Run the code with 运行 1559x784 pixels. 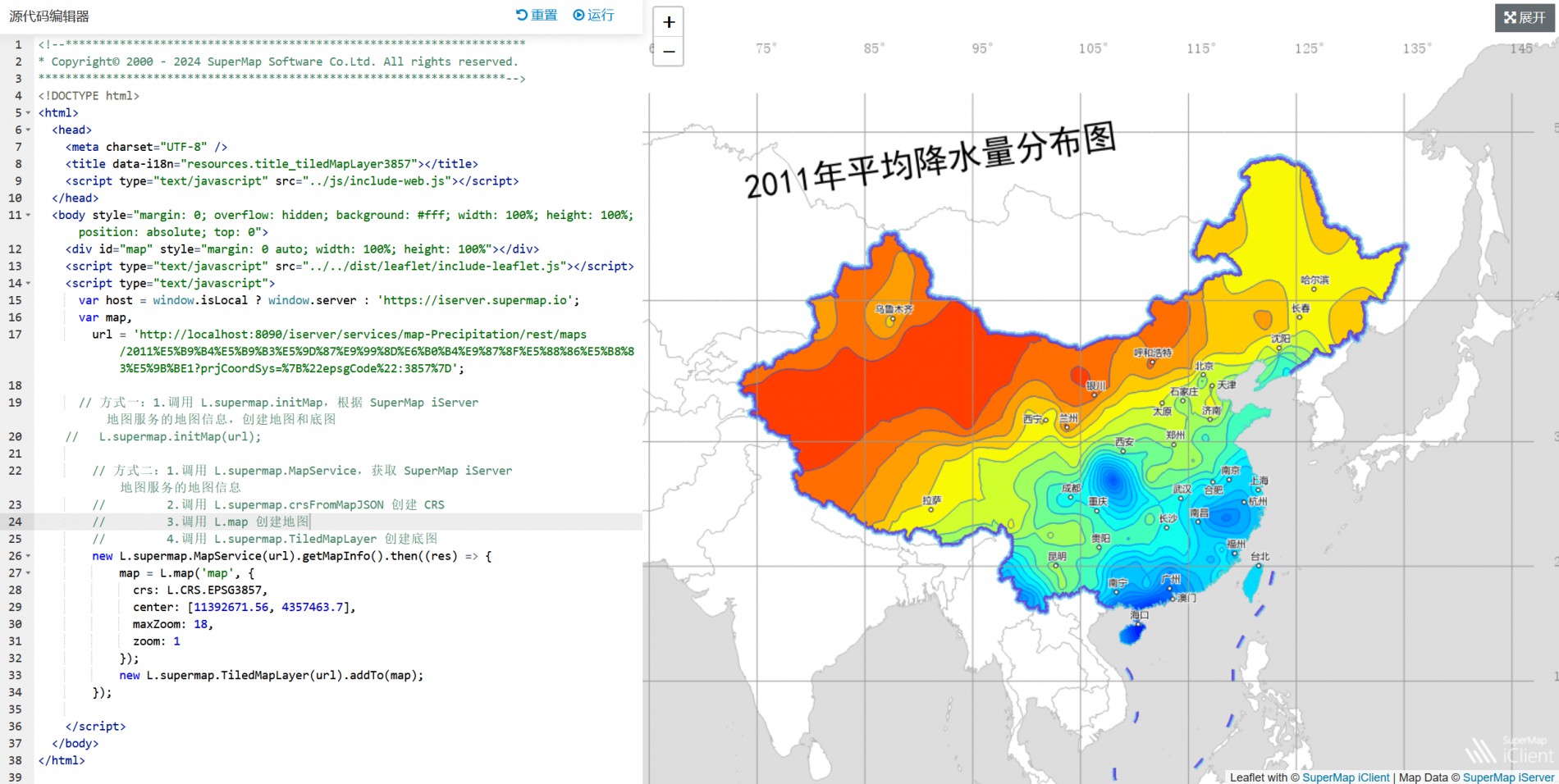click(593, 15)
